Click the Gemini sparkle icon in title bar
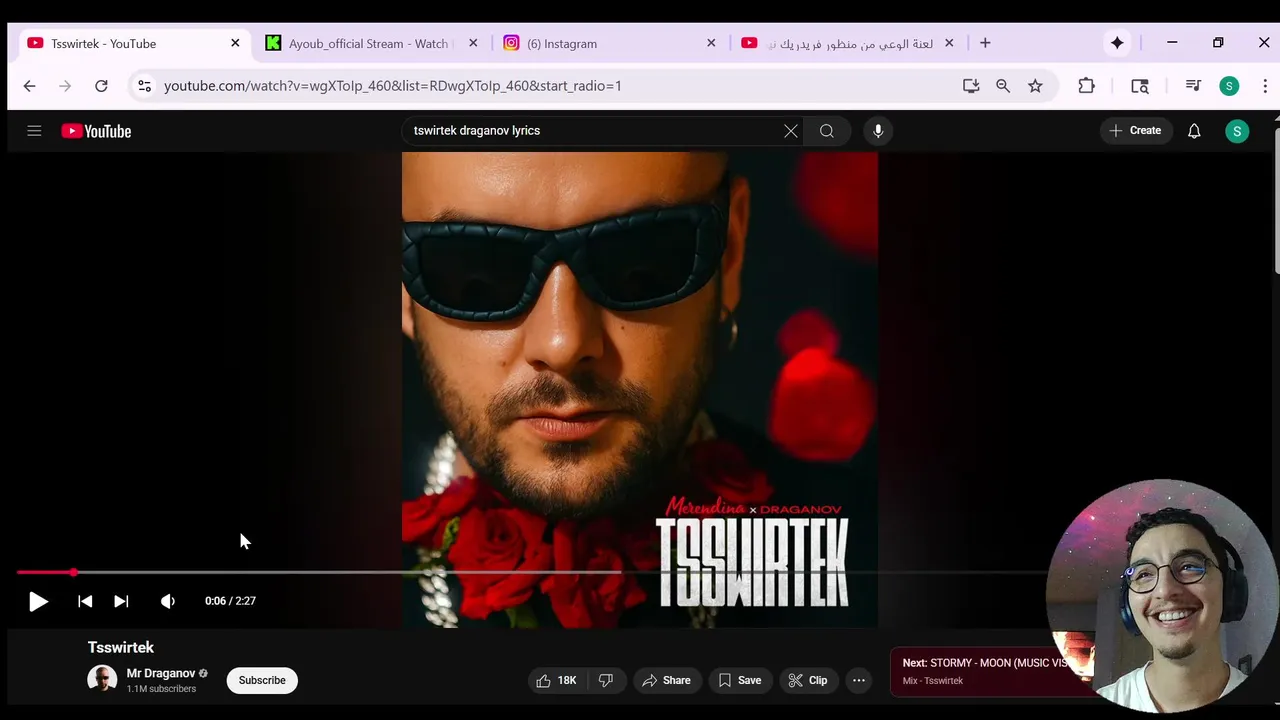The height and width of the screenshot is (720, 1280). click(1117, 43)
